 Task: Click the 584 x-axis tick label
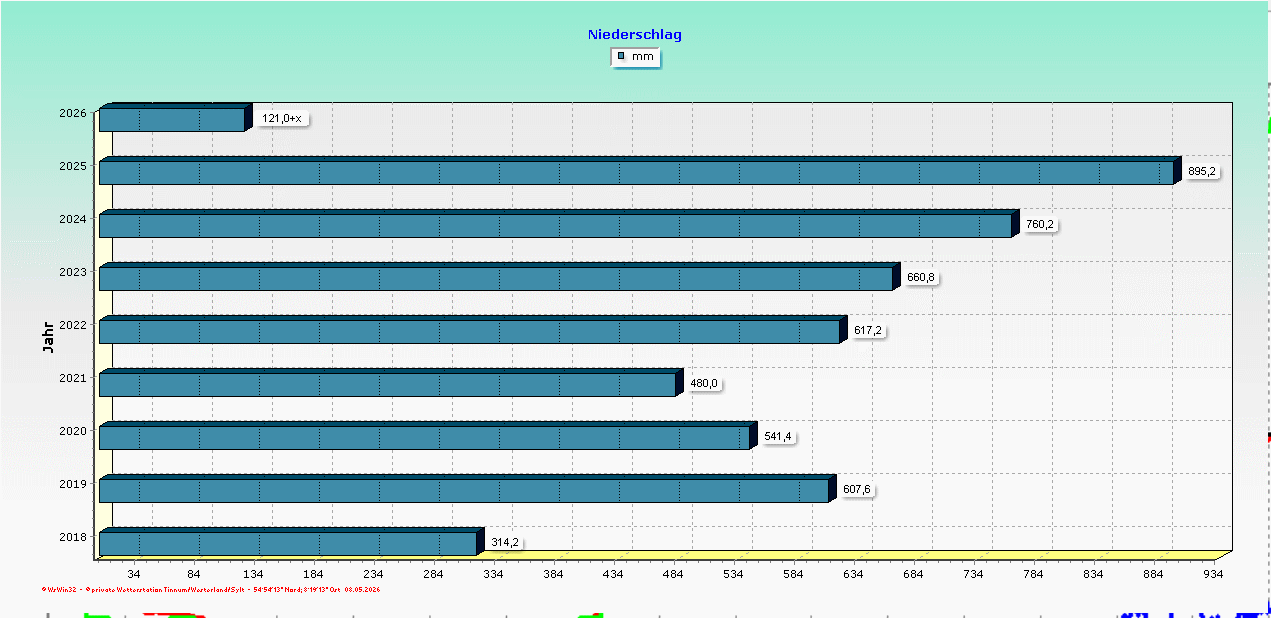click(793, 574)
